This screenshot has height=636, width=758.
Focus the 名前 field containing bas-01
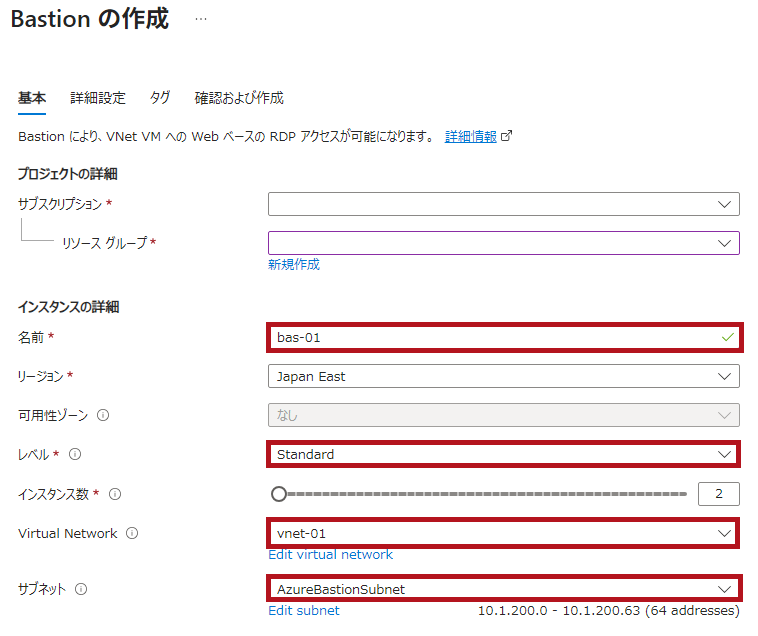click(x=504, y=337)
